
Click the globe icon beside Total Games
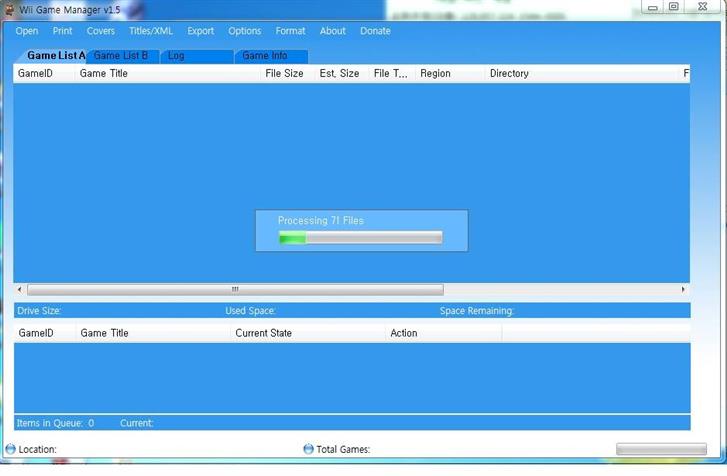tap(308, 449)
